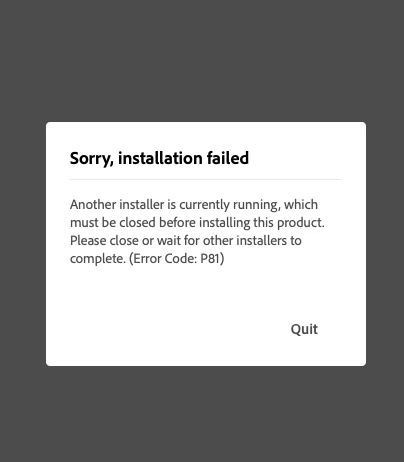Click the "Sorry, installation failed" heading

coord(159,159)
